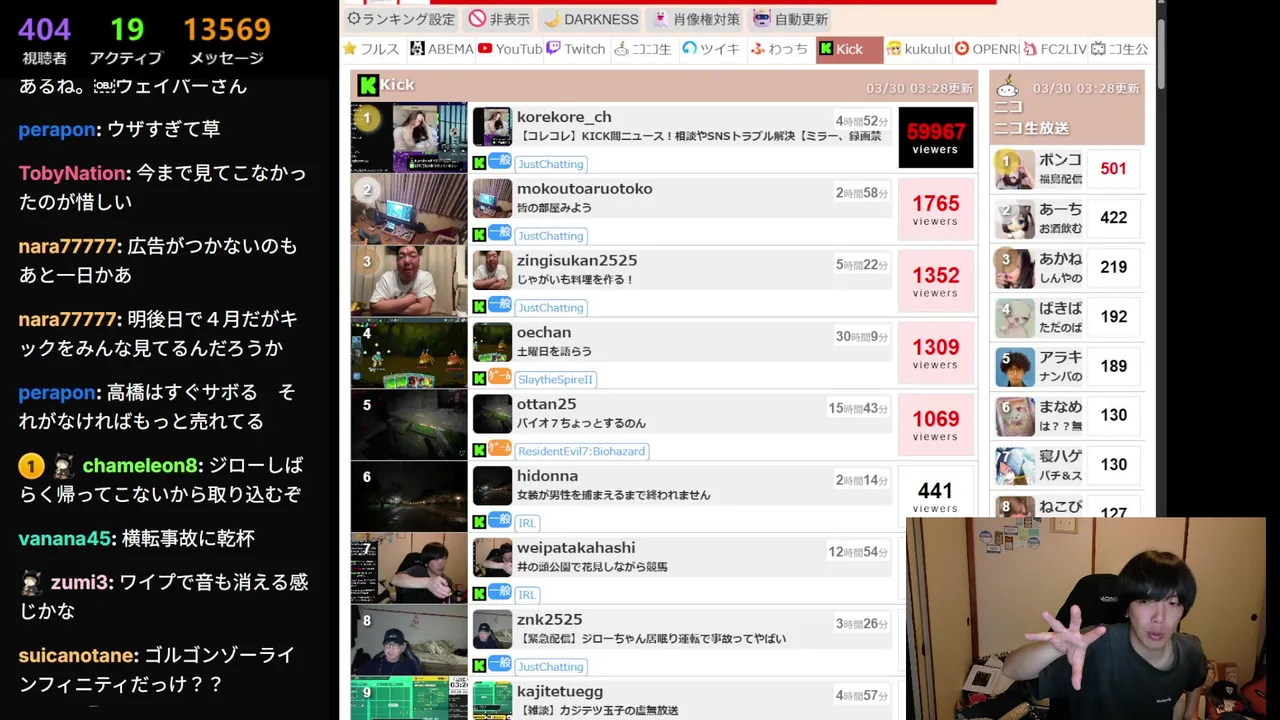Click the ニコ生放送 ranking panel icon
The height and width of the screenshot is (720, 1280).
1009,86
